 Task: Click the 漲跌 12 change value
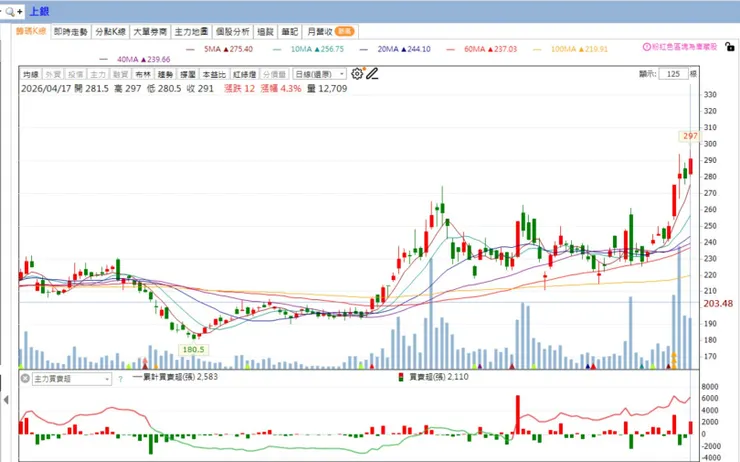pos(239,89)
